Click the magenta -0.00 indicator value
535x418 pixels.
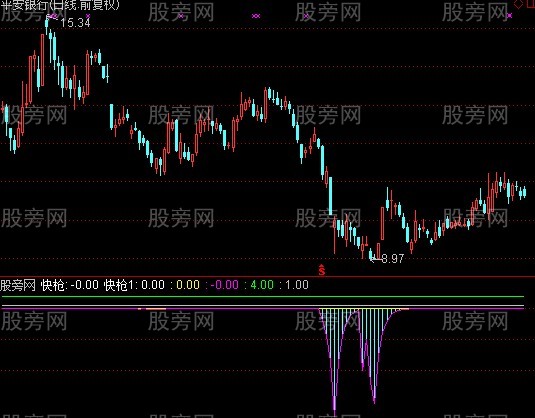[x=225, y=285]
